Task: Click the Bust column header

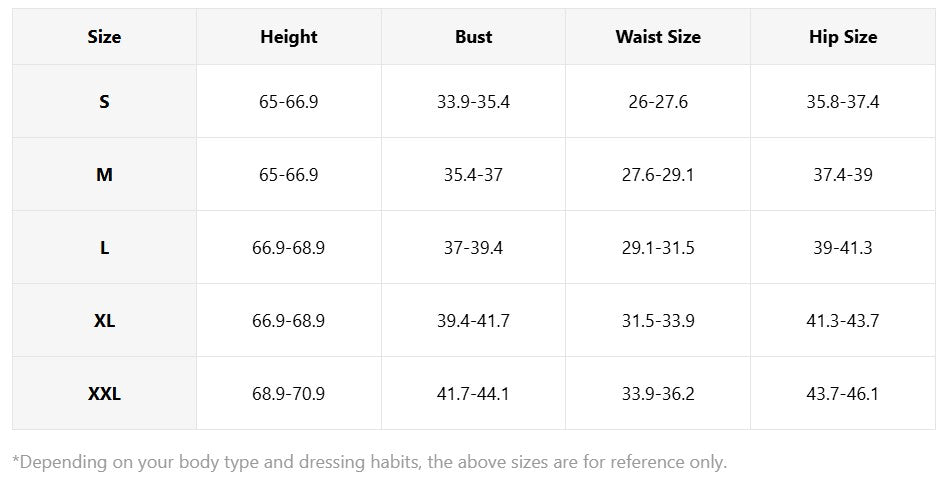Action: (x=473, y=37)
